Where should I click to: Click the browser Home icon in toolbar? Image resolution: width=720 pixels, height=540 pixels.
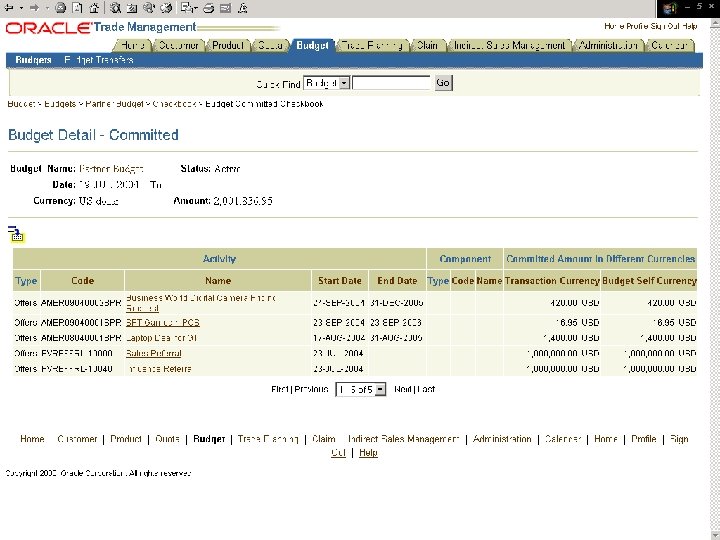point(94,8)
